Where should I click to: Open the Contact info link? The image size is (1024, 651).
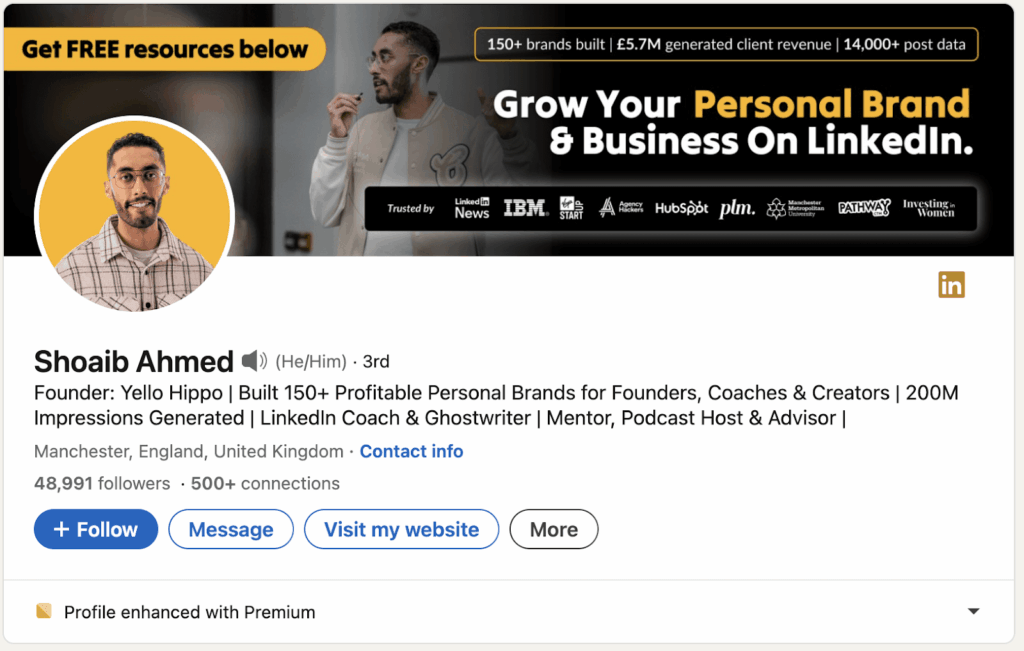click(411, 451)
